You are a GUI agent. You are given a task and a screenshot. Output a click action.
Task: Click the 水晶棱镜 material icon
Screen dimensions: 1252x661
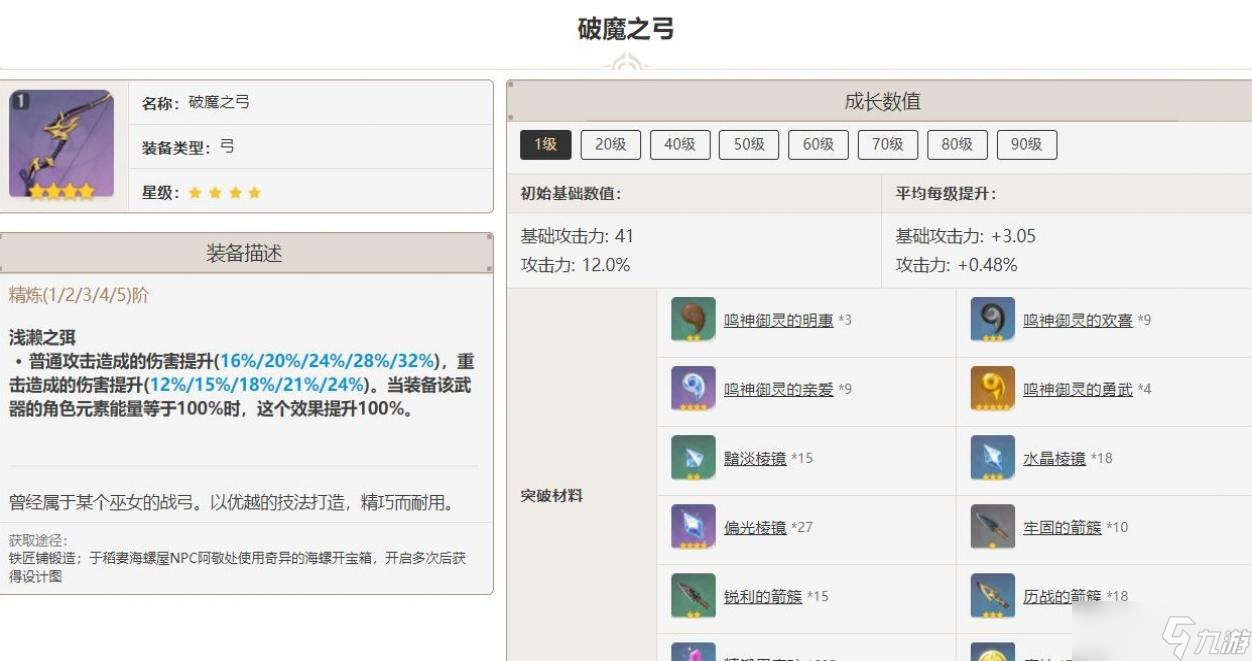pyautogui.click(x=993, y=458)
